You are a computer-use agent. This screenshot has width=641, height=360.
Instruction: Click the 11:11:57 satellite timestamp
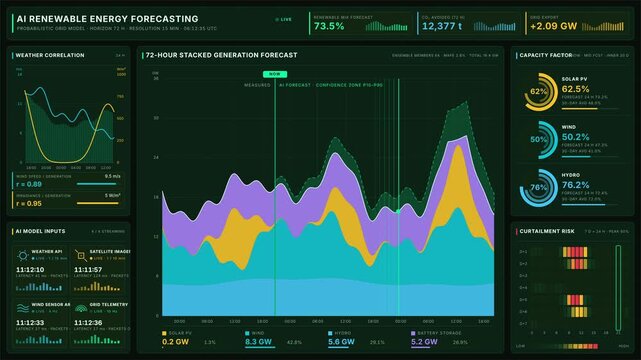(x=88, y=270)
